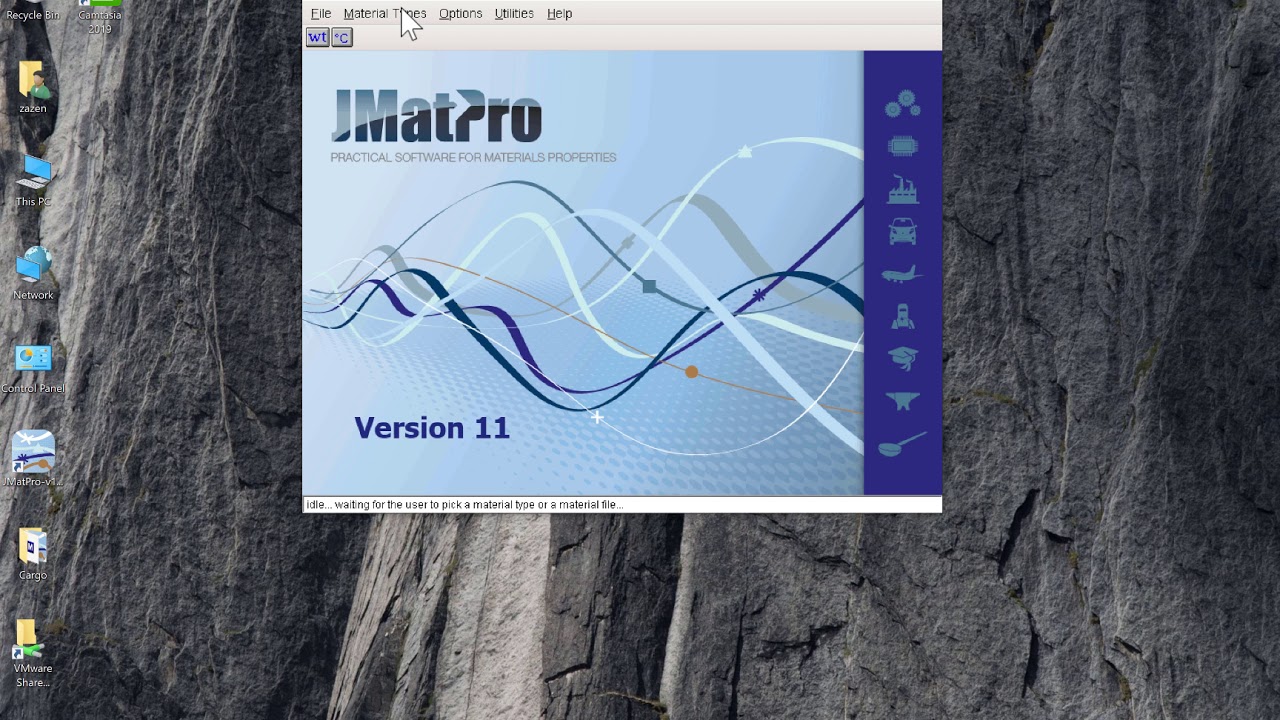Select the Cargo folder on the desktop

pyautogui.click(x=33, y=554)
